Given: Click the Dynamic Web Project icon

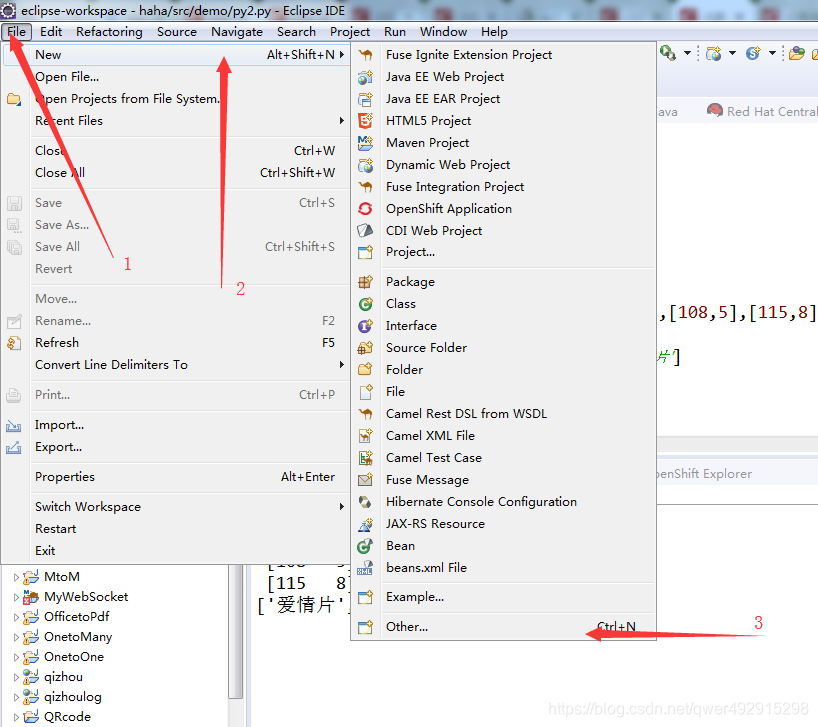Looking at the screenshot, I should pyautogui.click(x=365, y=165).
